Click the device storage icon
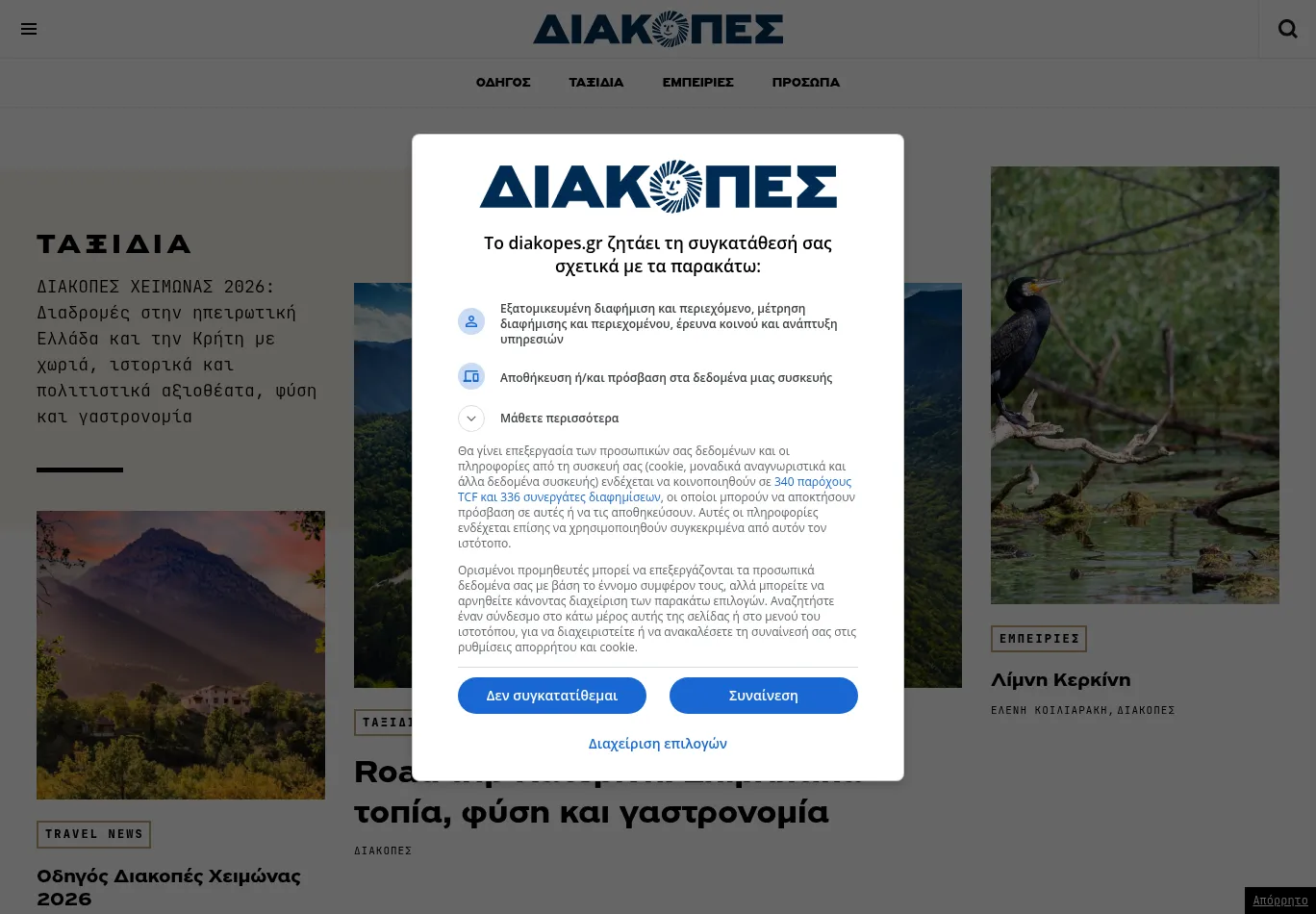 [471, 376]
